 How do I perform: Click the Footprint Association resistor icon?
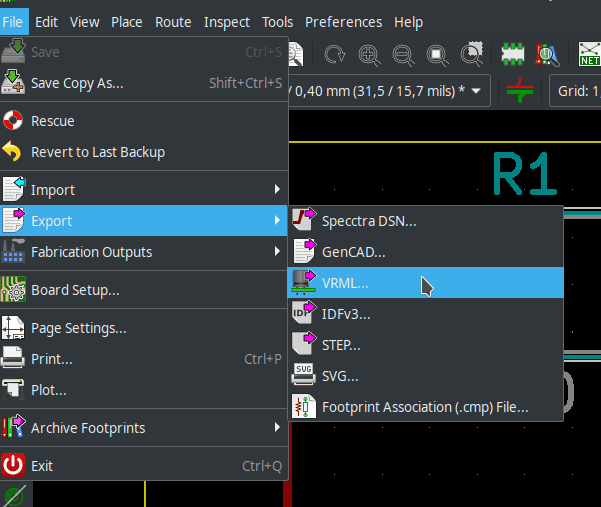[x=304, y=406]
